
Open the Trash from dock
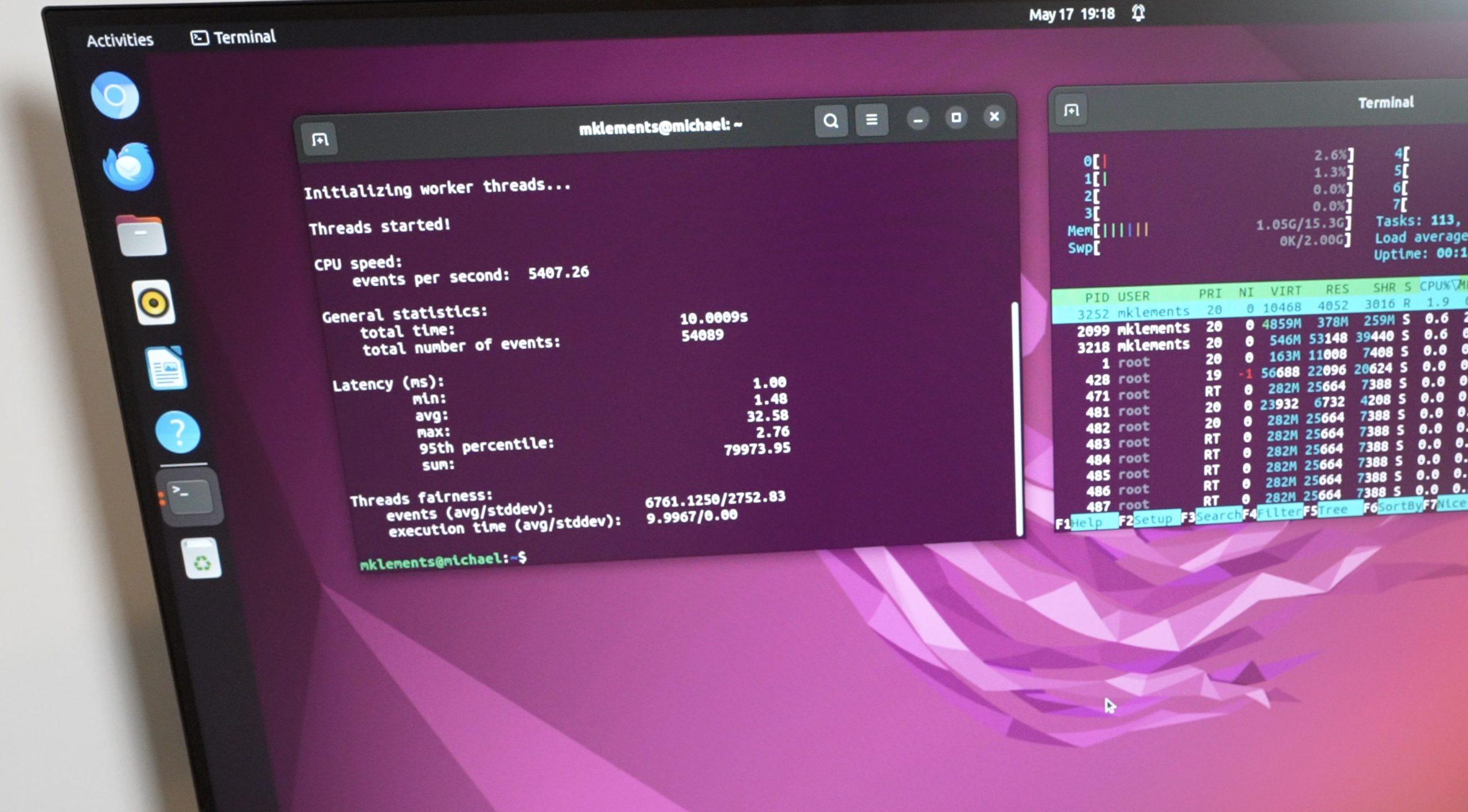point(201,559)
